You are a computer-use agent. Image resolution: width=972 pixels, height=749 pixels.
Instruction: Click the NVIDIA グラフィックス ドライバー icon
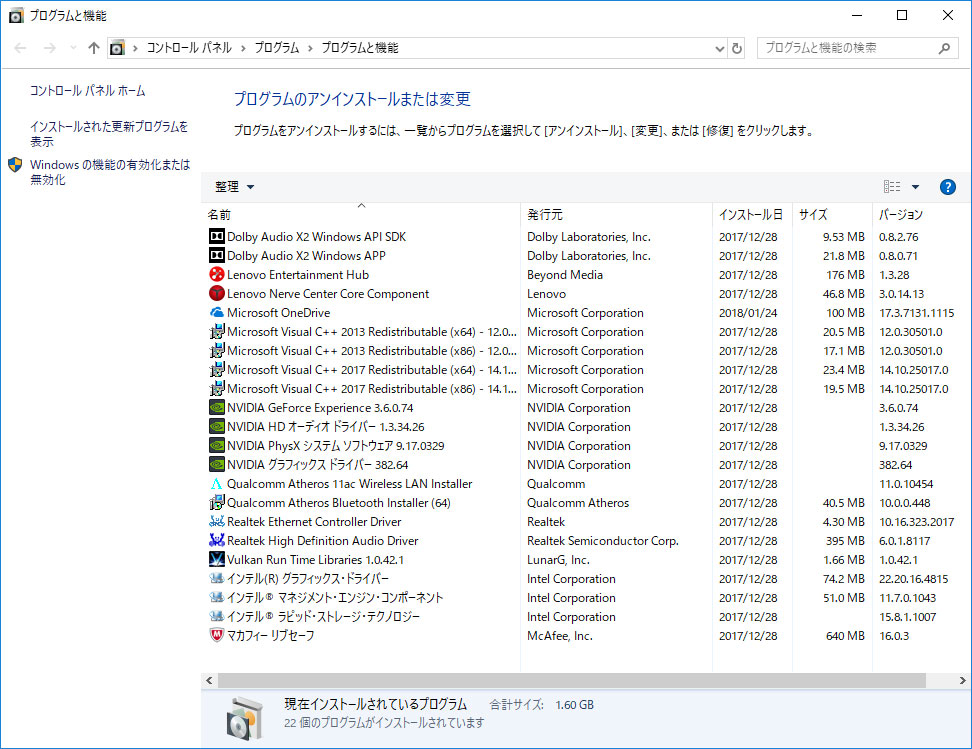point(216,464)
